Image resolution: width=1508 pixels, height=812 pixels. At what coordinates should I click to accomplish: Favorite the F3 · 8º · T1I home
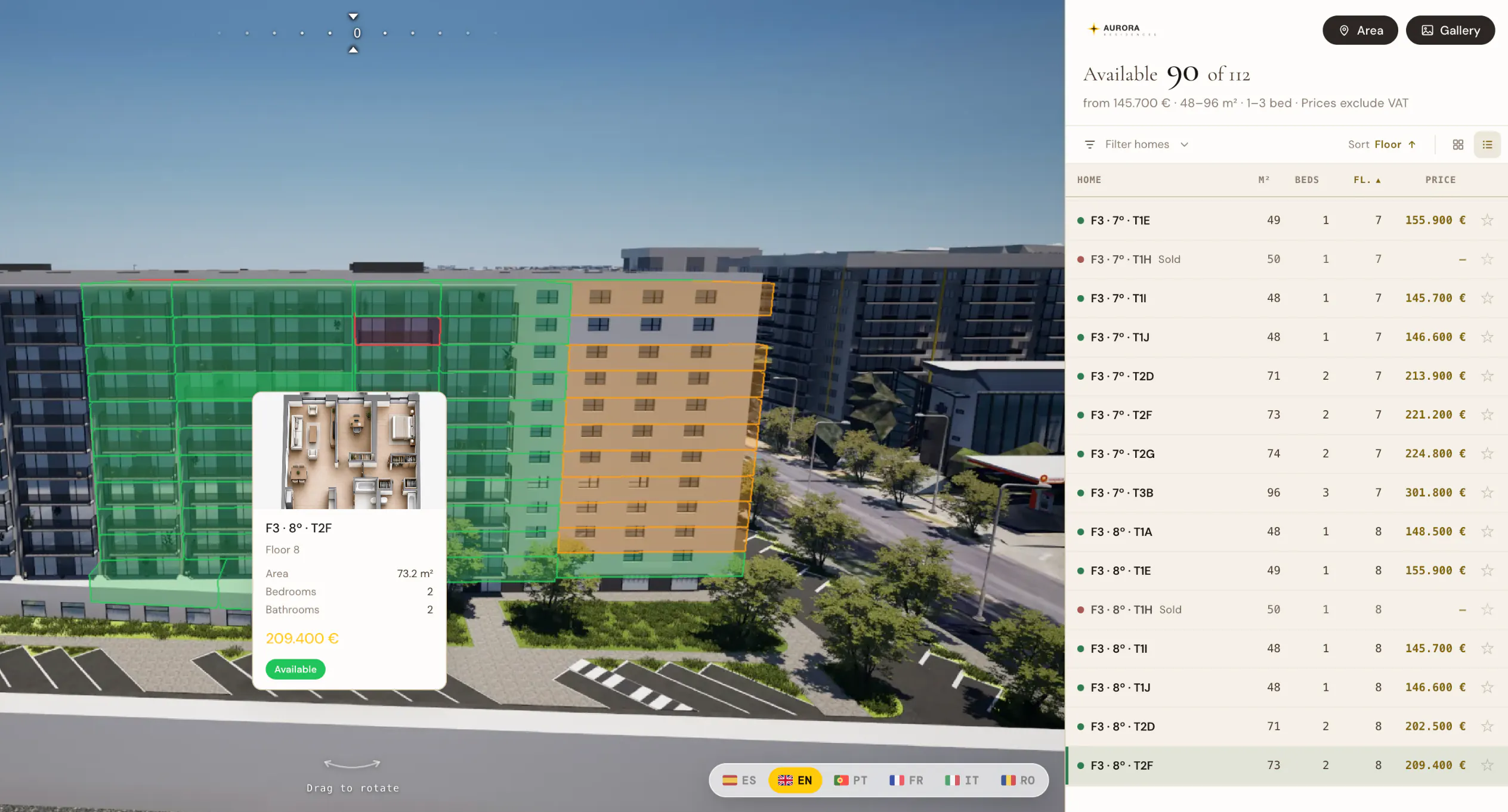(1487, 648)
